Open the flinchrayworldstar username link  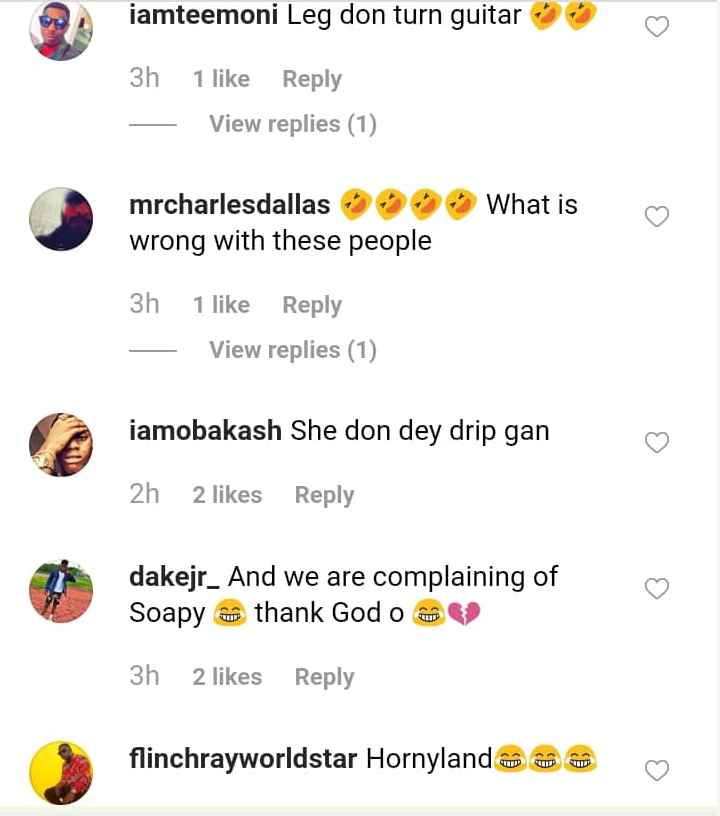243,759
